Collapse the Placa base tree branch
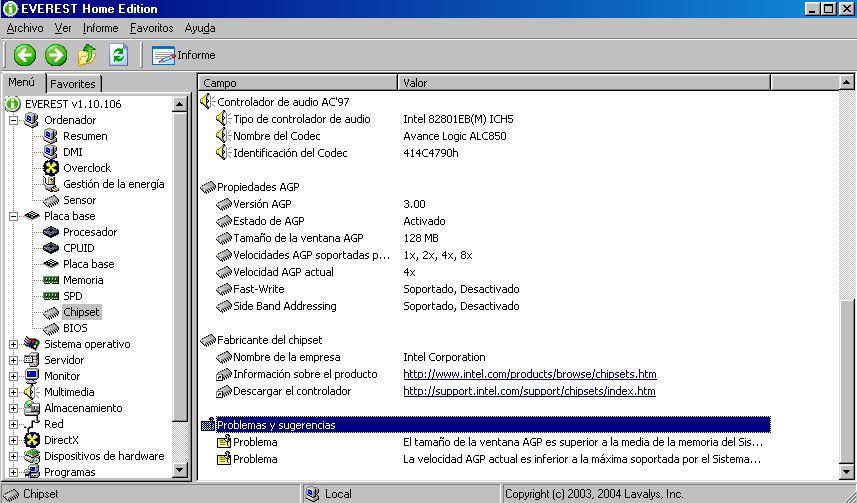 (13, 216)
